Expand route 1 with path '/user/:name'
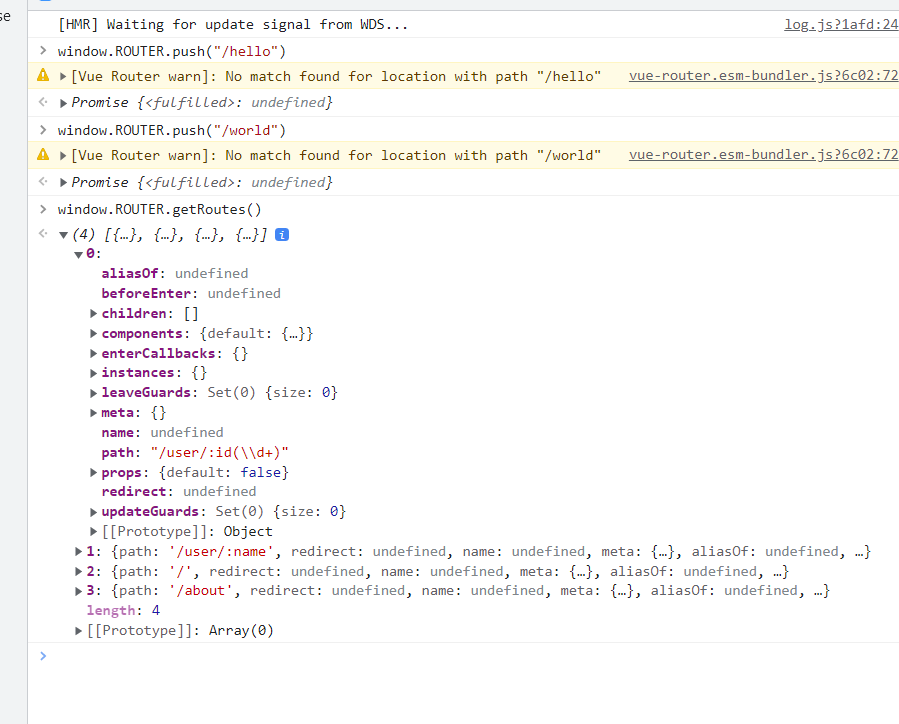This screenshot has height=724, width=899. 79,551
